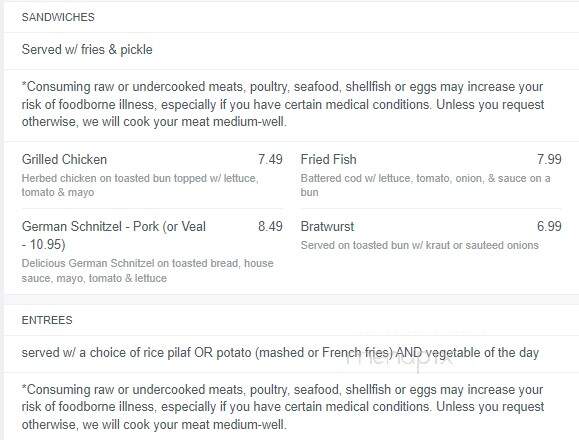Click the Delicious German Schnitzel description
Screen dimensions: 579x440
(148, 271)
